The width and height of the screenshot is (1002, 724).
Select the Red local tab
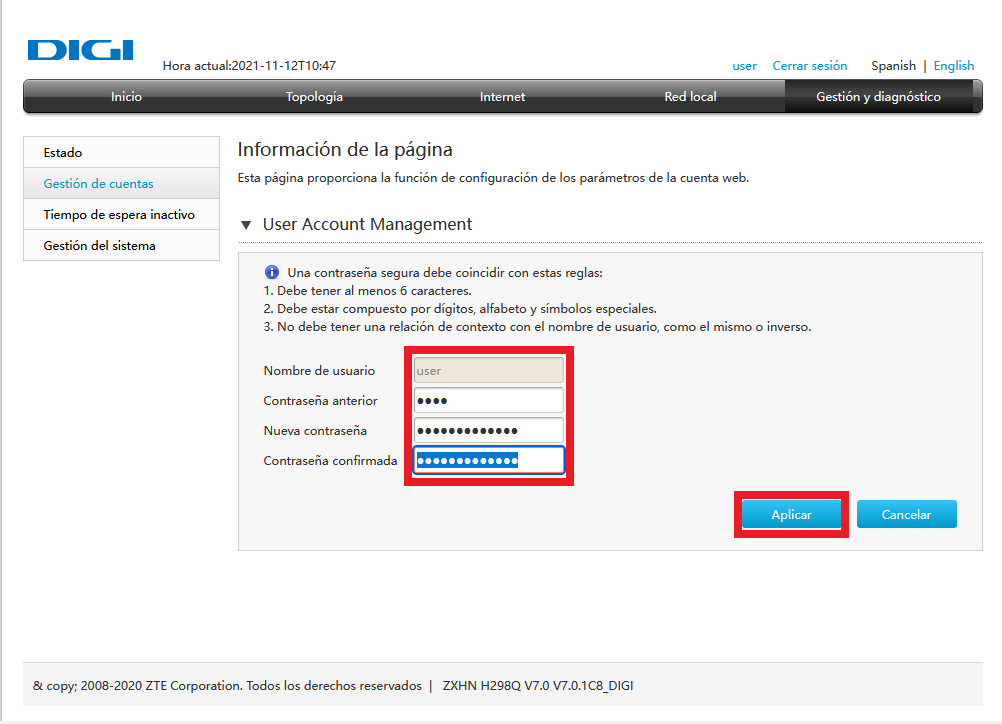[x=689, y=96]
